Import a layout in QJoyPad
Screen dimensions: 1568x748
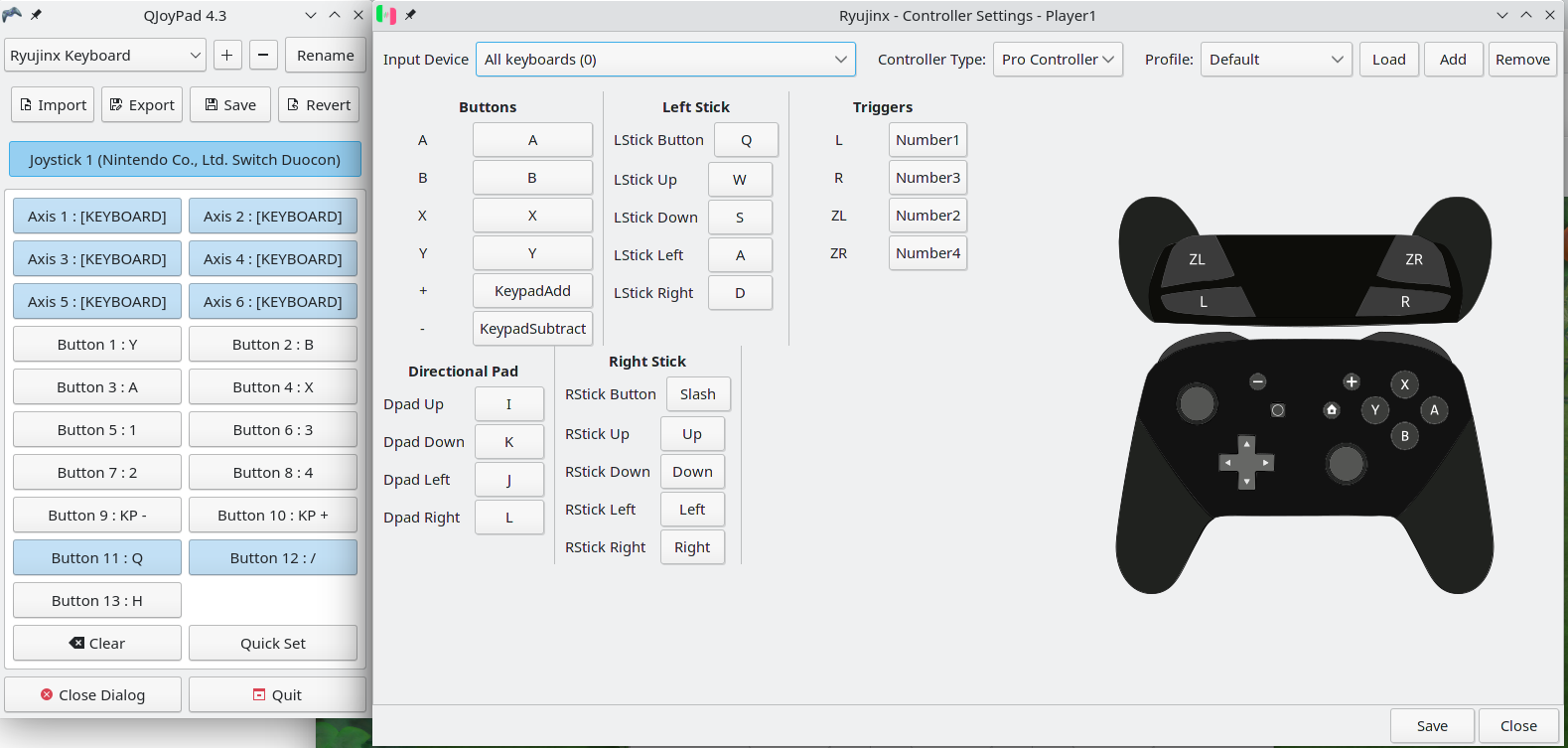(53, 105)
